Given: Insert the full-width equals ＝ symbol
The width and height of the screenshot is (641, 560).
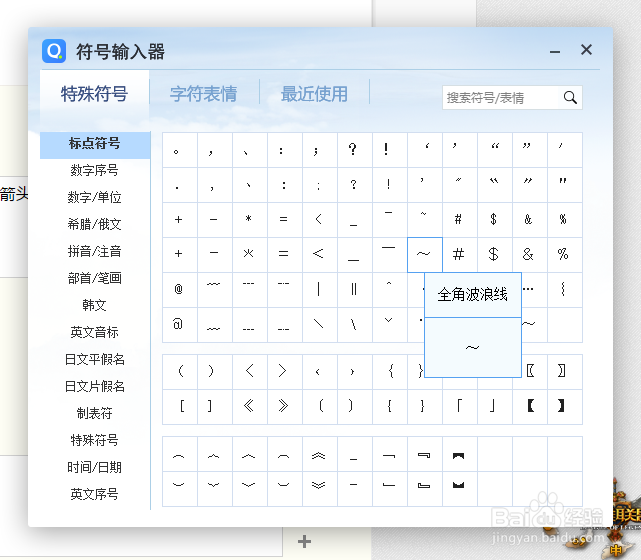Looking at the screenshot, I should (285, 255).
